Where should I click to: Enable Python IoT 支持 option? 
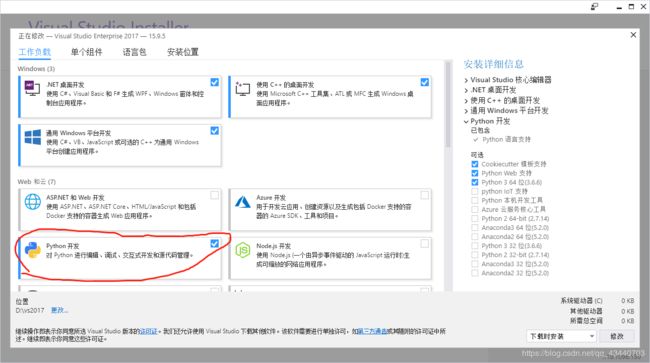click(475, 191)
